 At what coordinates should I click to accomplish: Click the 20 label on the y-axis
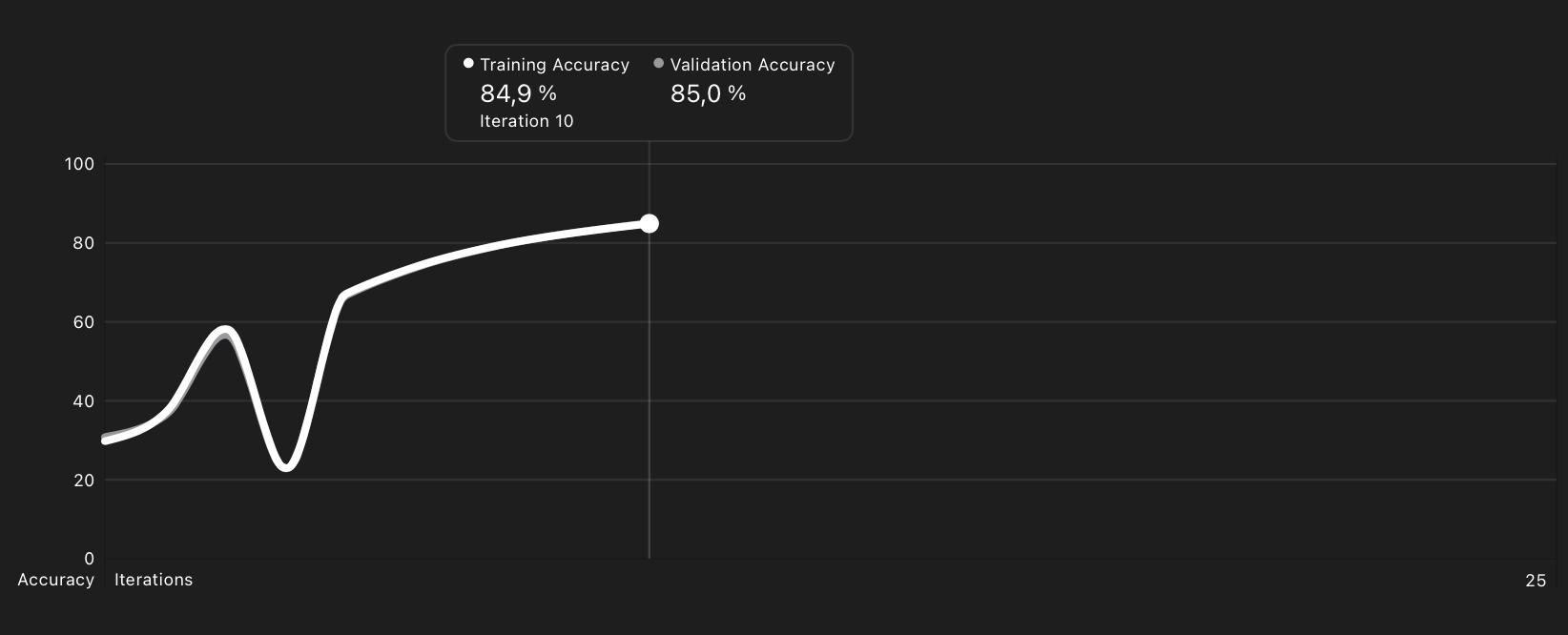[x=84, y=481]
